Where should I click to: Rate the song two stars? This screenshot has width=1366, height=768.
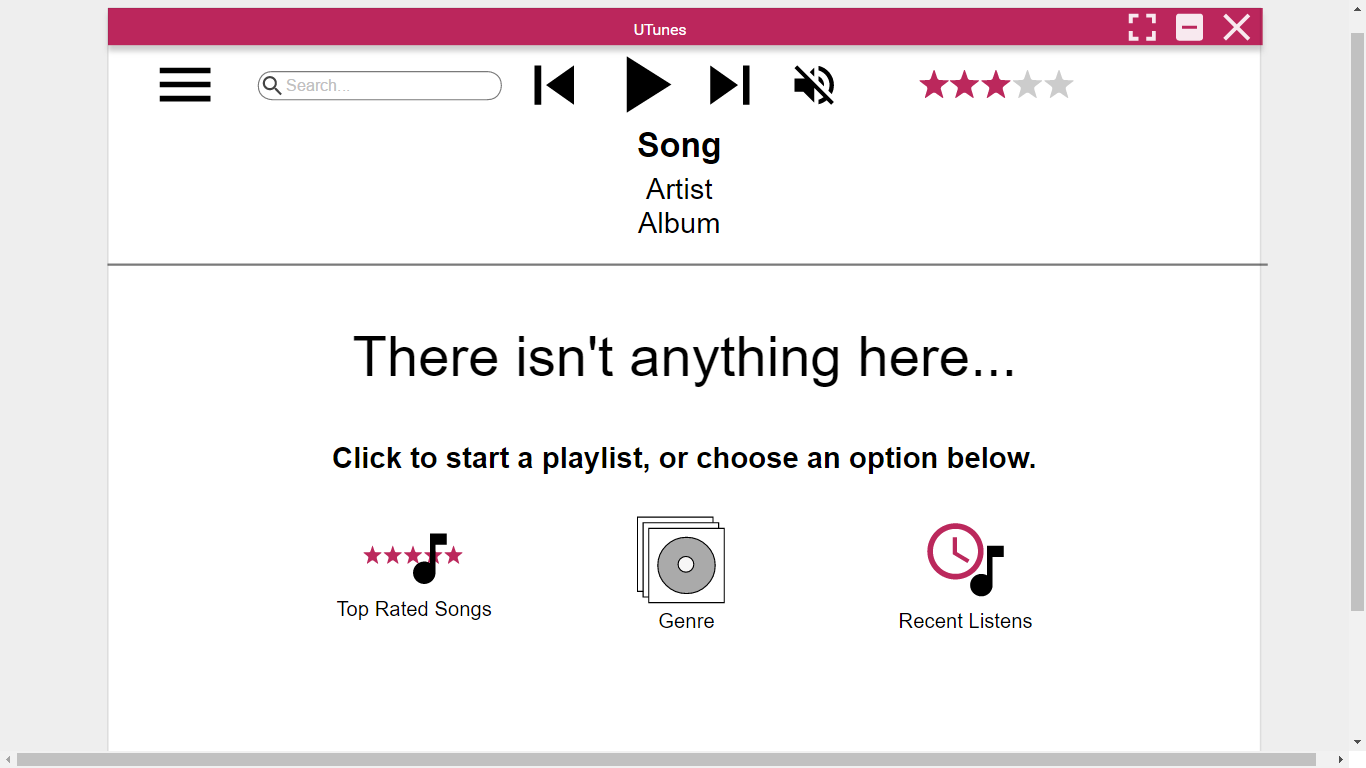tap(965, 85)
